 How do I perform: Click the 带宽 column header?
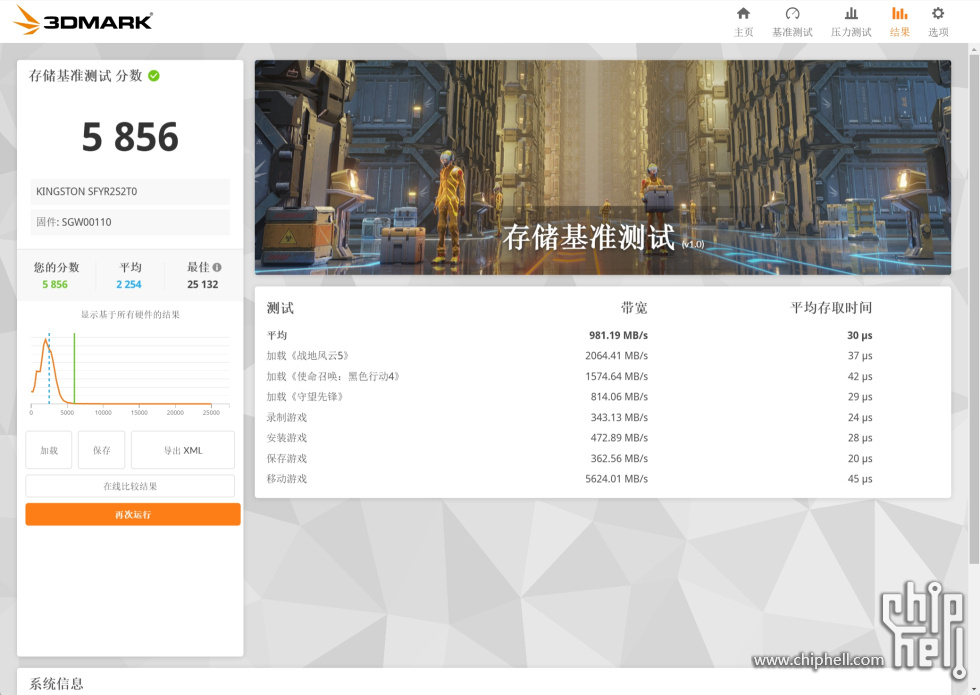pos(634,308)
